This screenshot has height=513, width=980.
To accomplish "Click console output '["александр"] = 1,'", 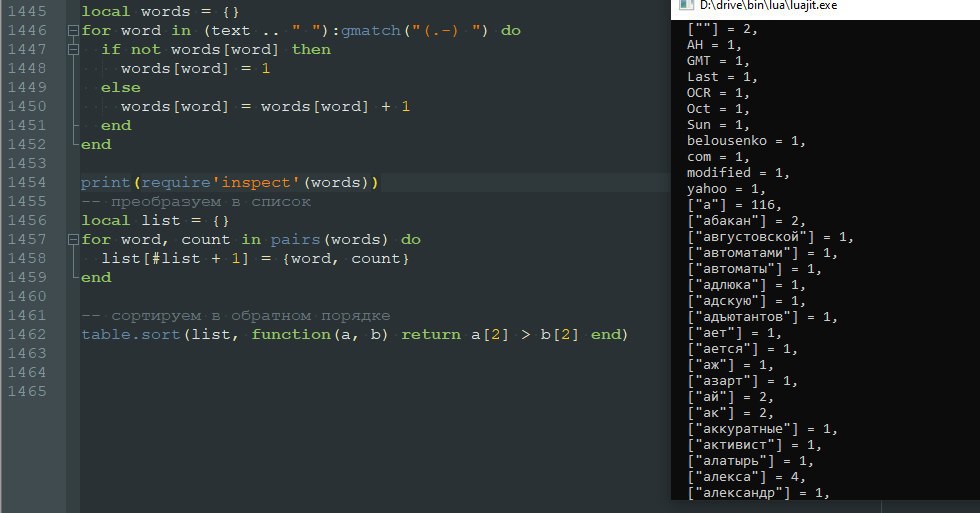I will click(758, 493).
